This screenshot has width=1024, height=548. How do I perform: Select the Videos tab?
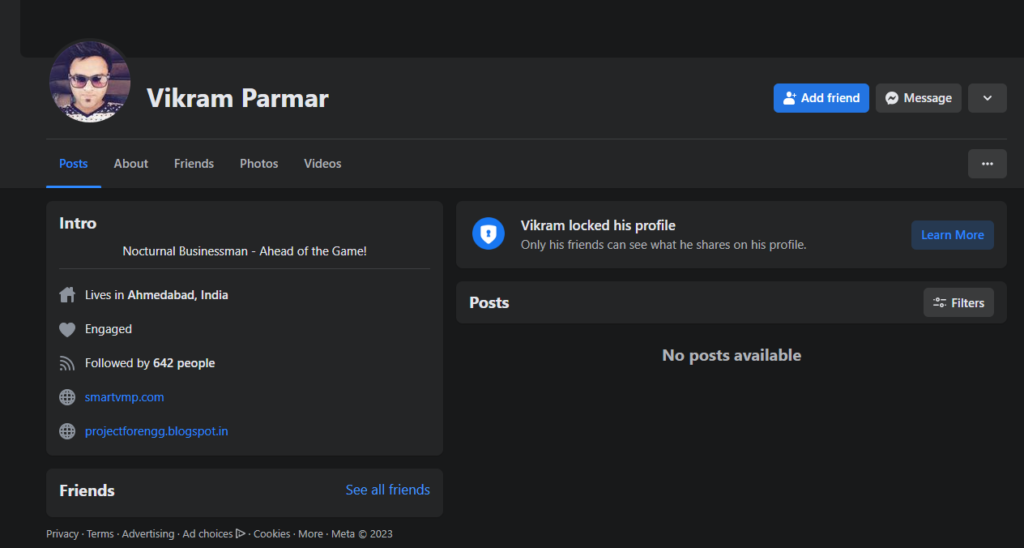(322, 164)
